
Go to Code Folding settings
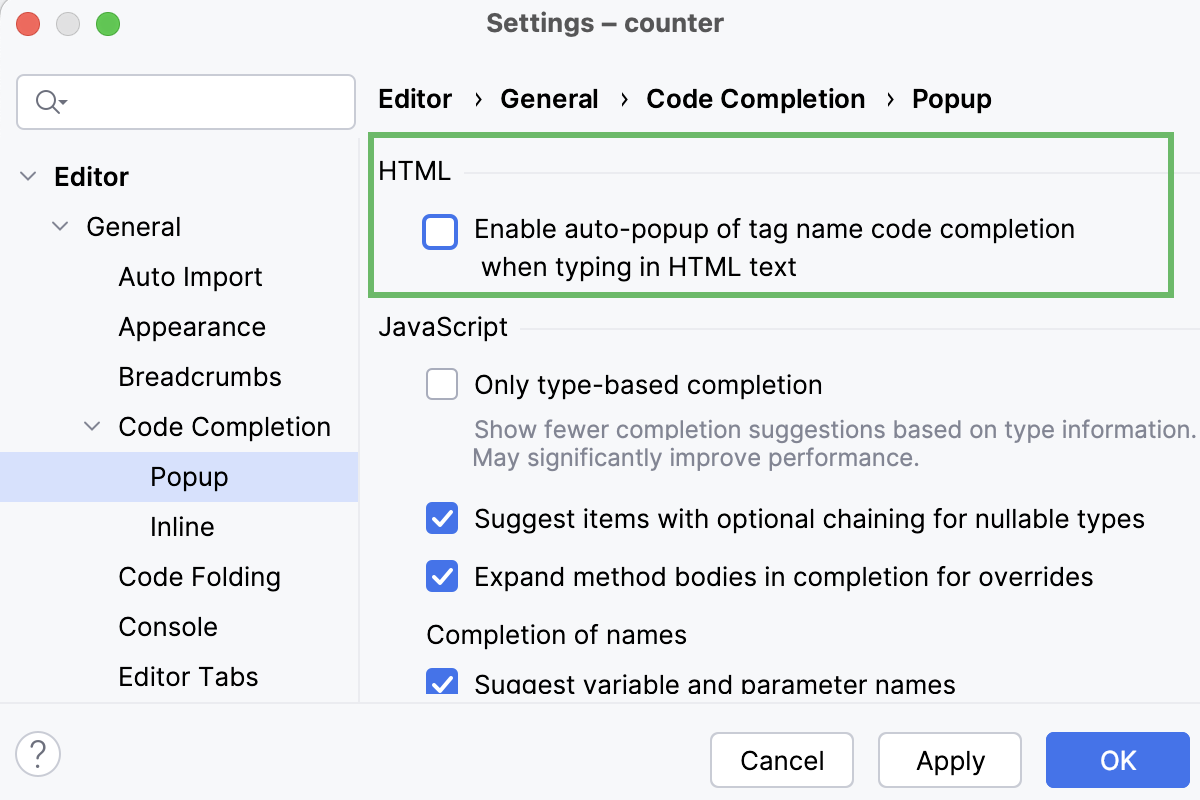click(x=199, y=577)
